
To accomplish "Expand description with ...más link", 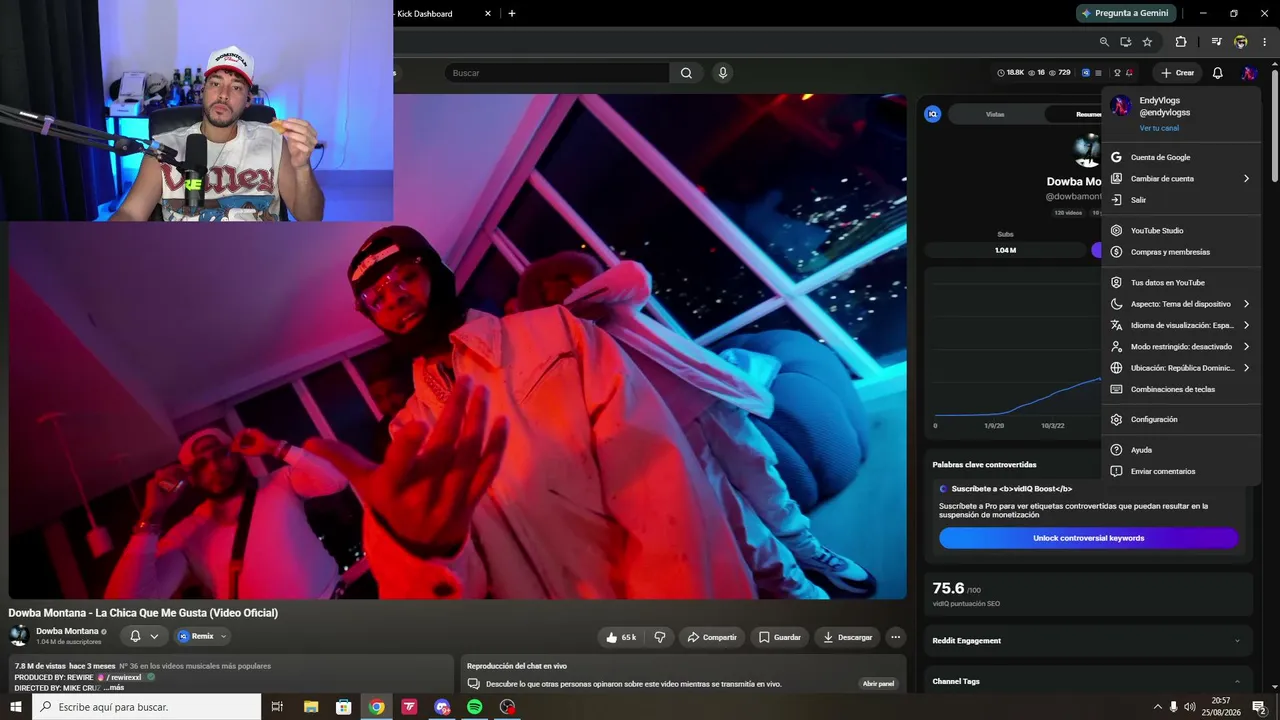I will click(112, 688).
